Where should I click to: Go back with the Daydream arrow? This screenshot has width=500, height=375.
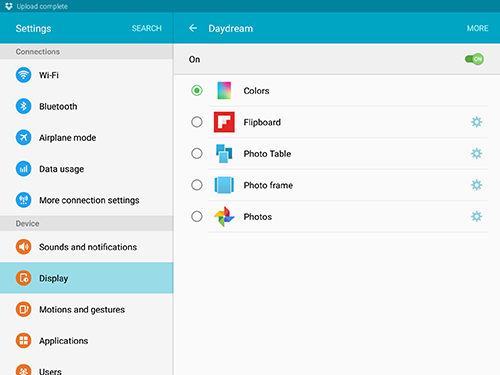[193, 28]
